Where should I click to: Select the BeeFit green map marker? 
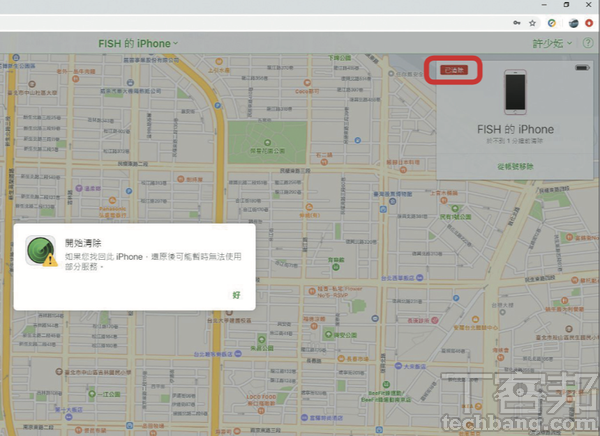pos(386,384)
